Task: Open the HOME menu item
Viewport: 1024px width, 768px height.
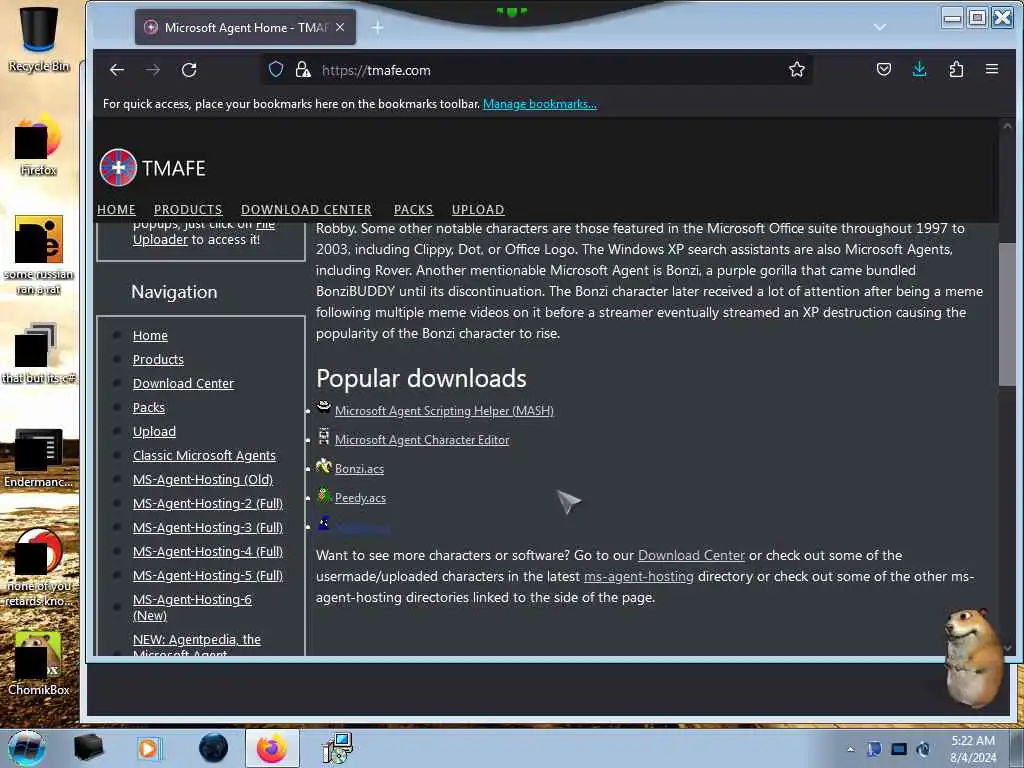Action: click(116, 210)
